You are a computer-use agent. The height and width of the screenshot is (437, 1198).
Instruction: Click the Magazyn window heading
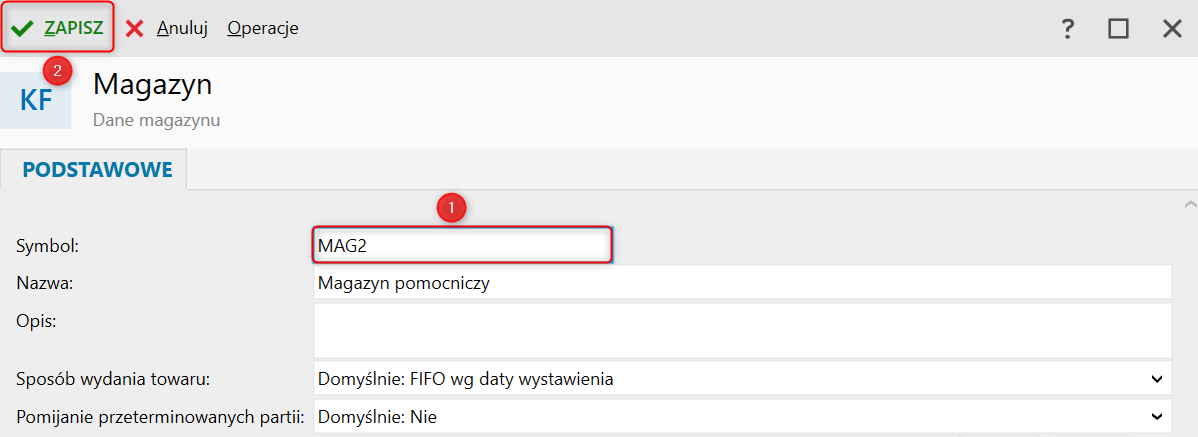153,85
